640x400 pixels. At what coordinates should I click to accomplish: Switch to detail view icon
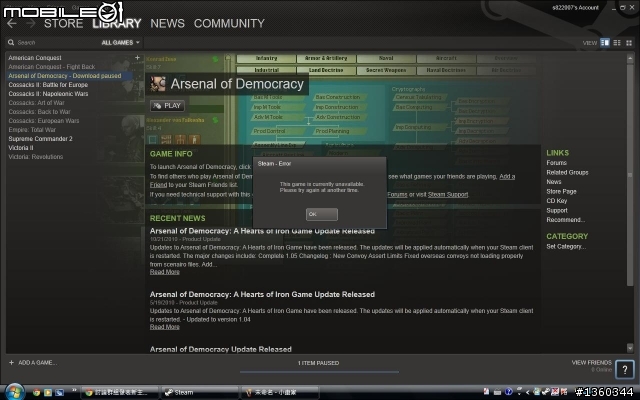point(605,43)
